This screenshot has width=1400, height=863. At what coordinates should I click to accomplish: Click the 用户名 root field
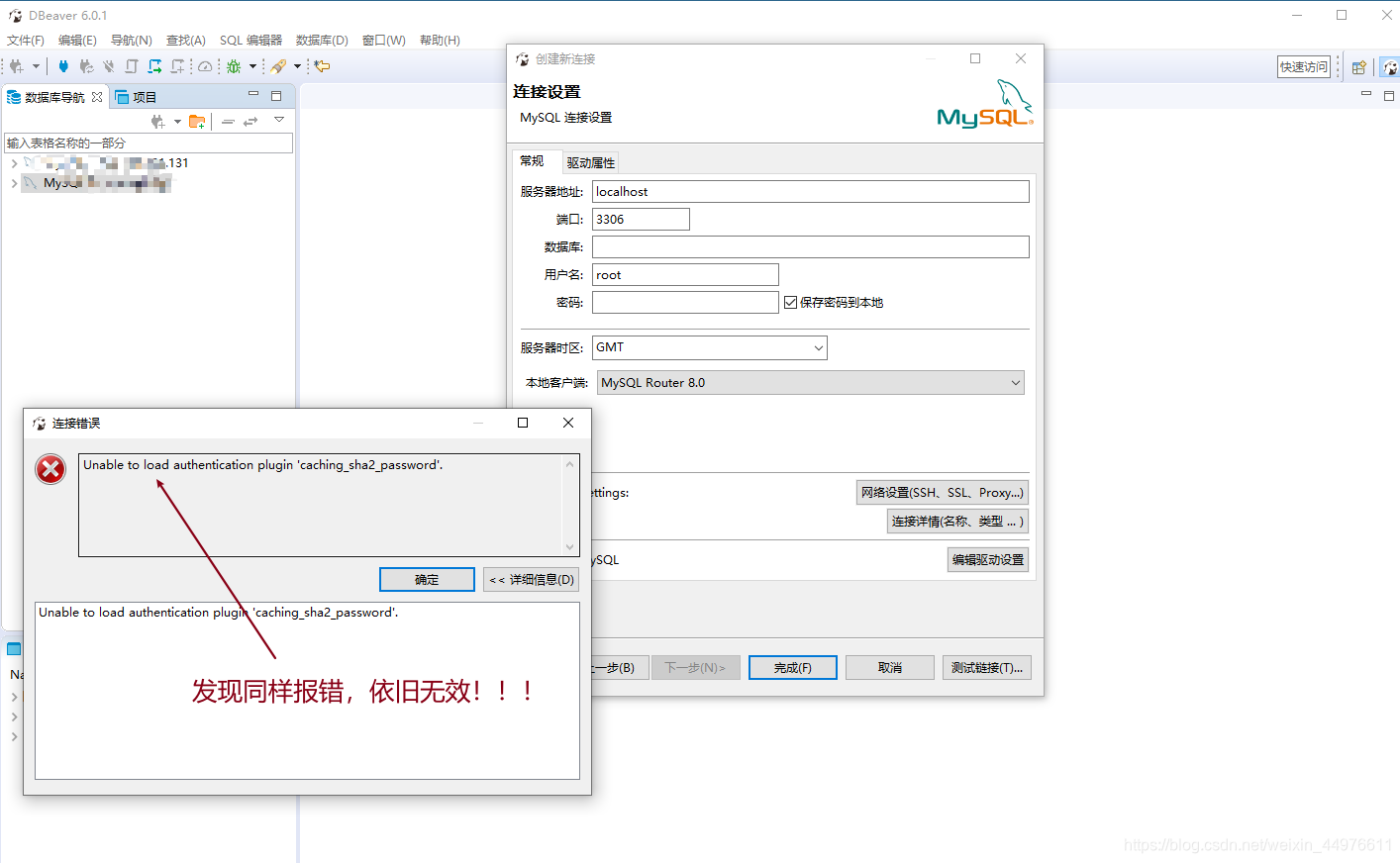[x=685, y=275]
